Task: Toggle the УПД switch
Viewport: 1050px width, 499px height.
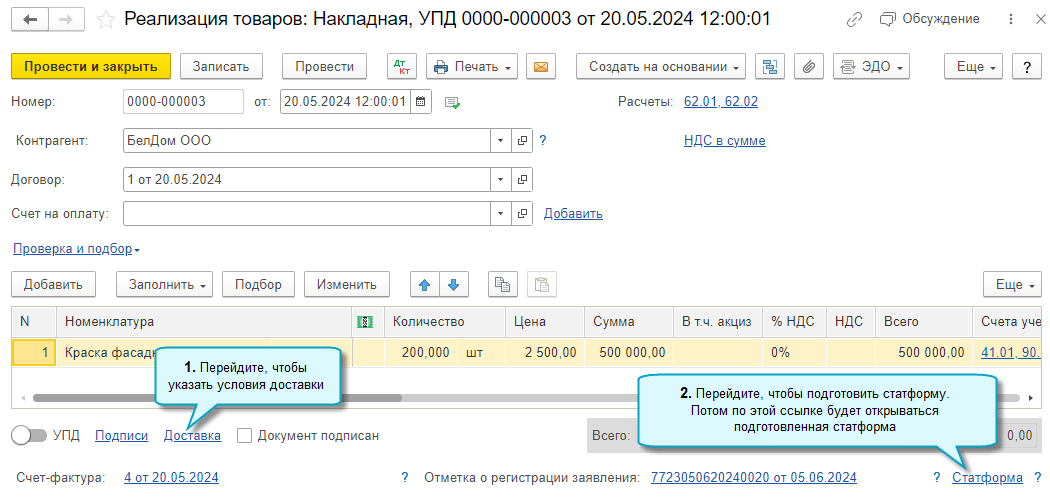Action: [29, 435]
